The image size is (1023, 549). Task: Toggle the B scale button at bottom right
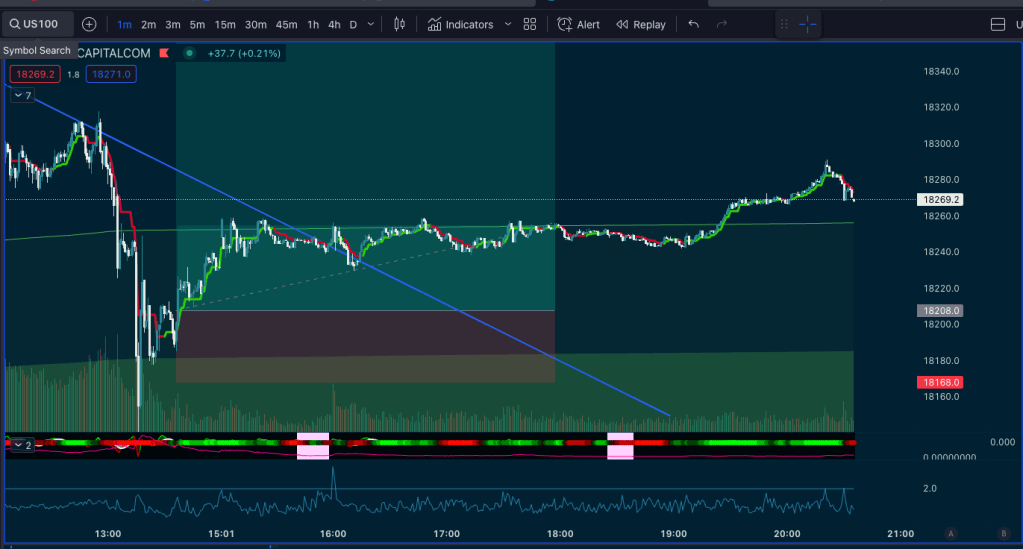coord(1003,534)
